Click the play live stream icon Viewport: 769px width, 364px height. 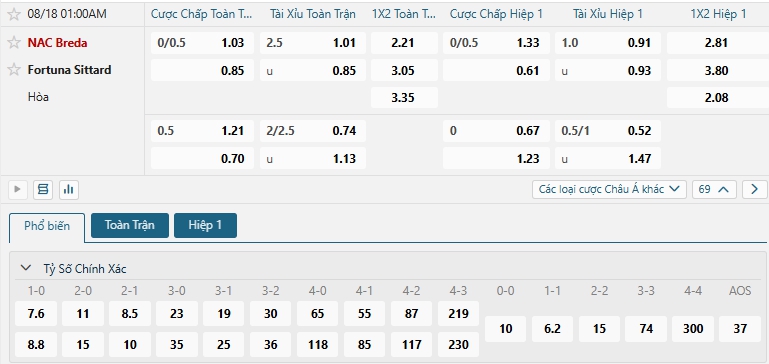pos(18,189)
